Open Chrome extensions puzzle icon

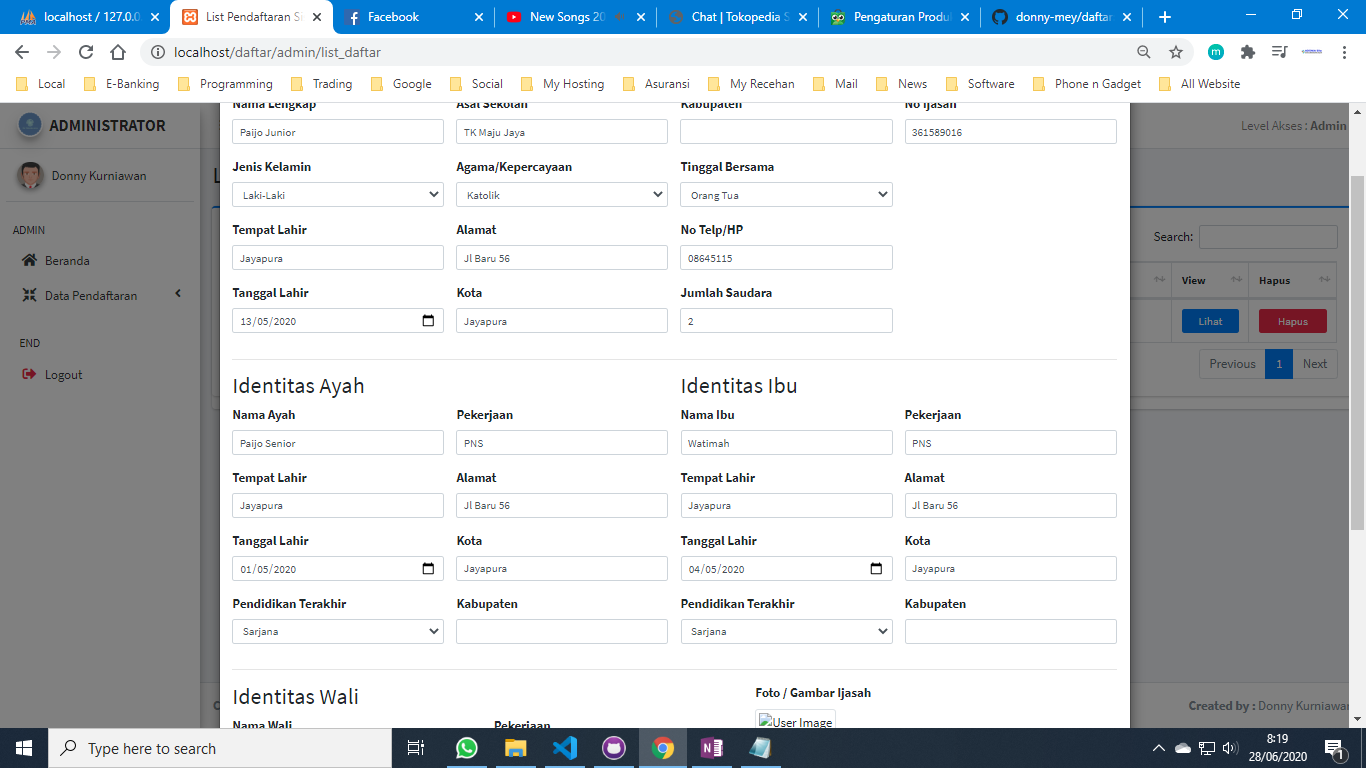(1248, 52)
